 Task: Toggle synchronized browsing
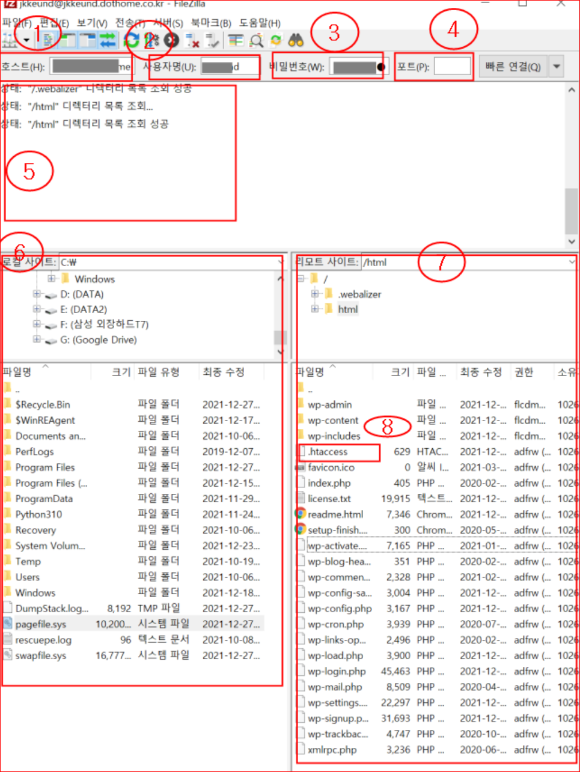(x=276, y=40)
